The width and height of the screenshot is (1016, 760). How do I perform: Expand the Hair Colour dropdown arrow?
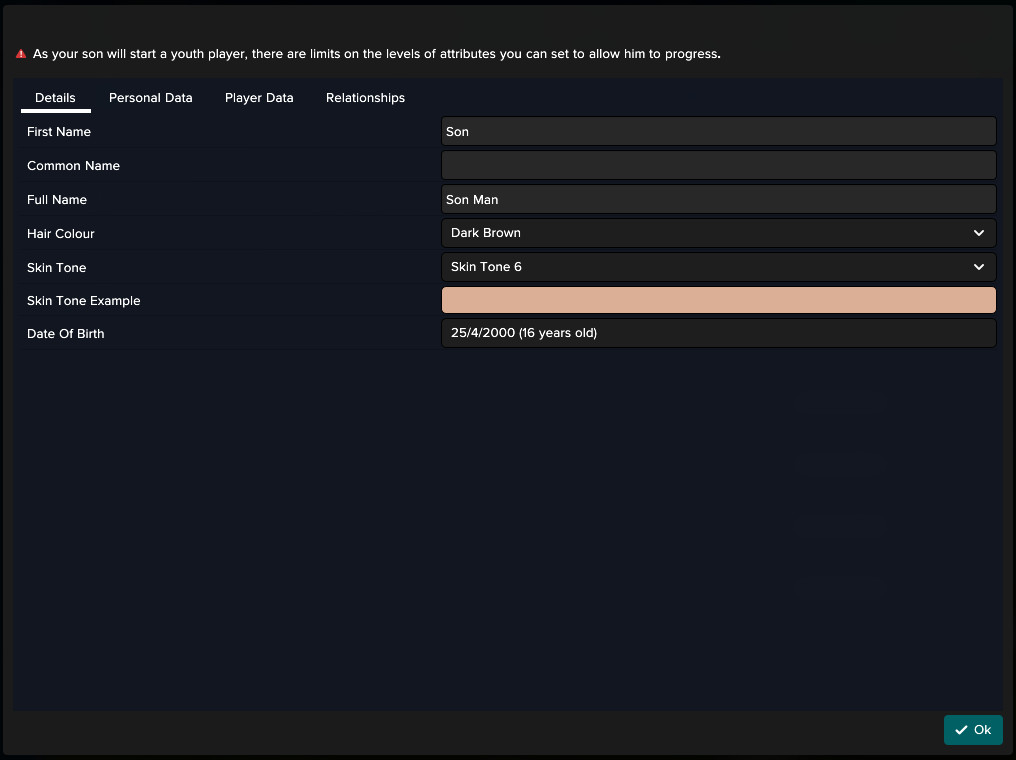point(978,233)
